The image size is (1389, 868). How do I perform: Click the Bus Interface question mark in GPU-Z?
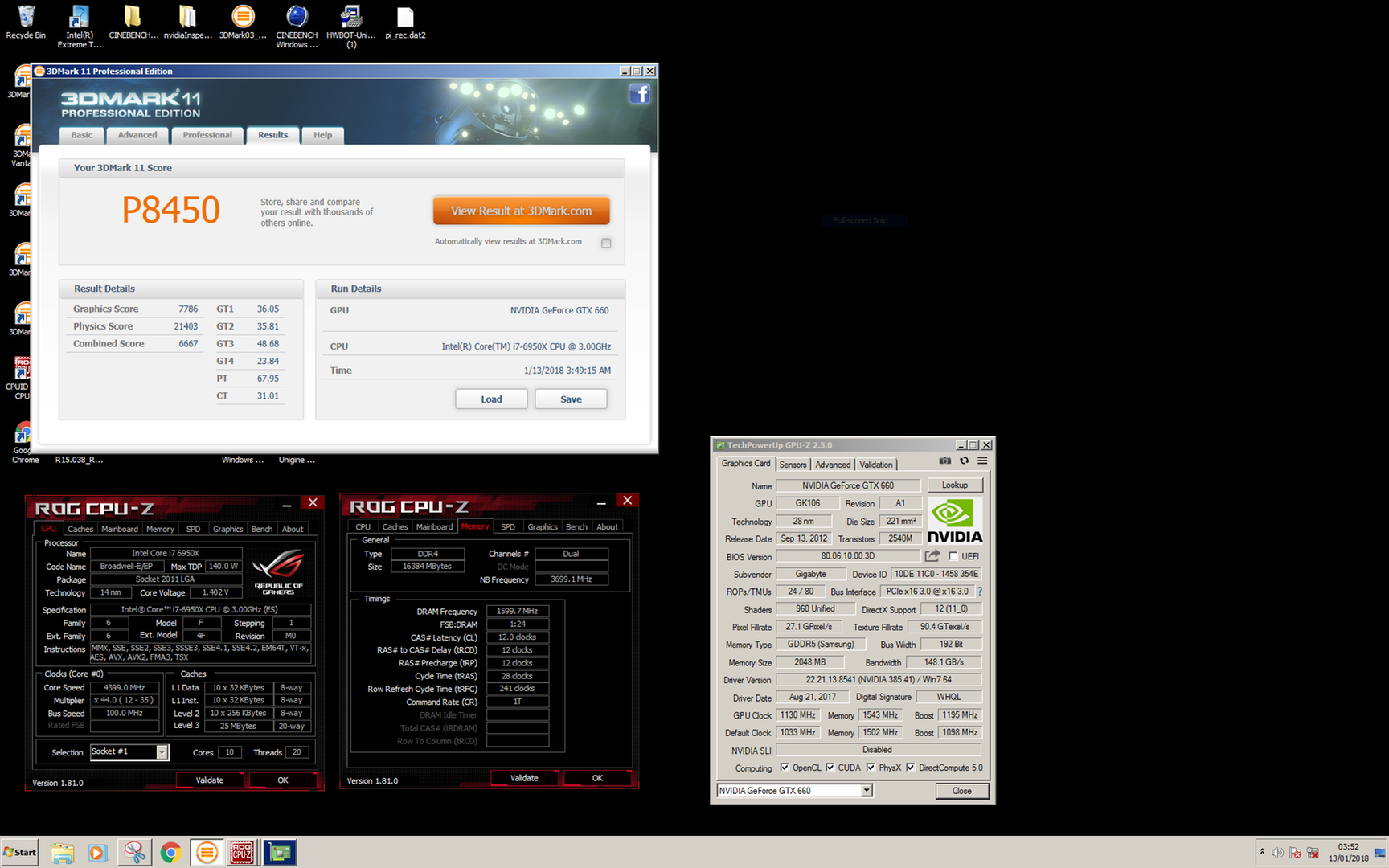(x=980, y=592)
